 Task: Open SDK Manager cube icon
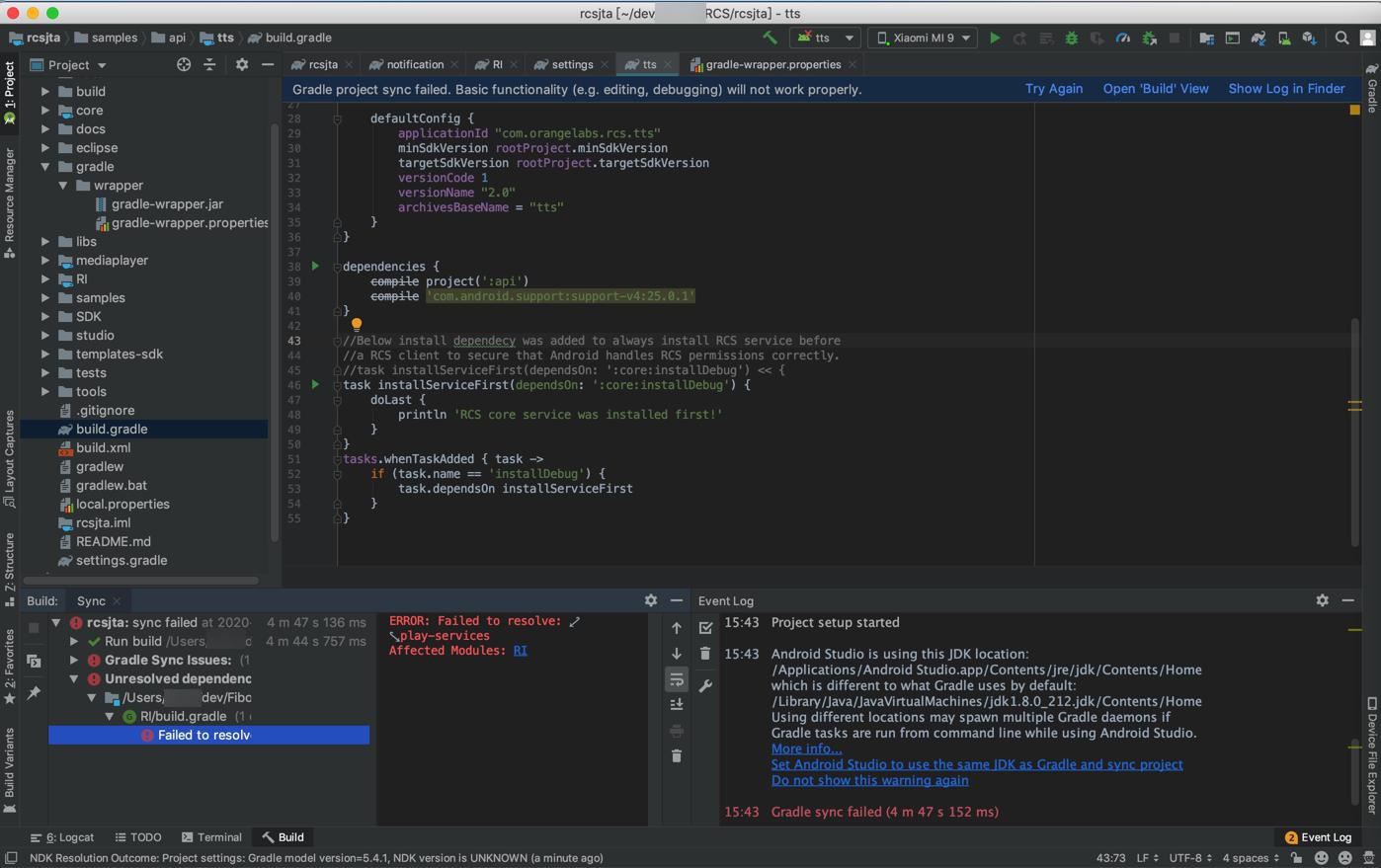1310,38
